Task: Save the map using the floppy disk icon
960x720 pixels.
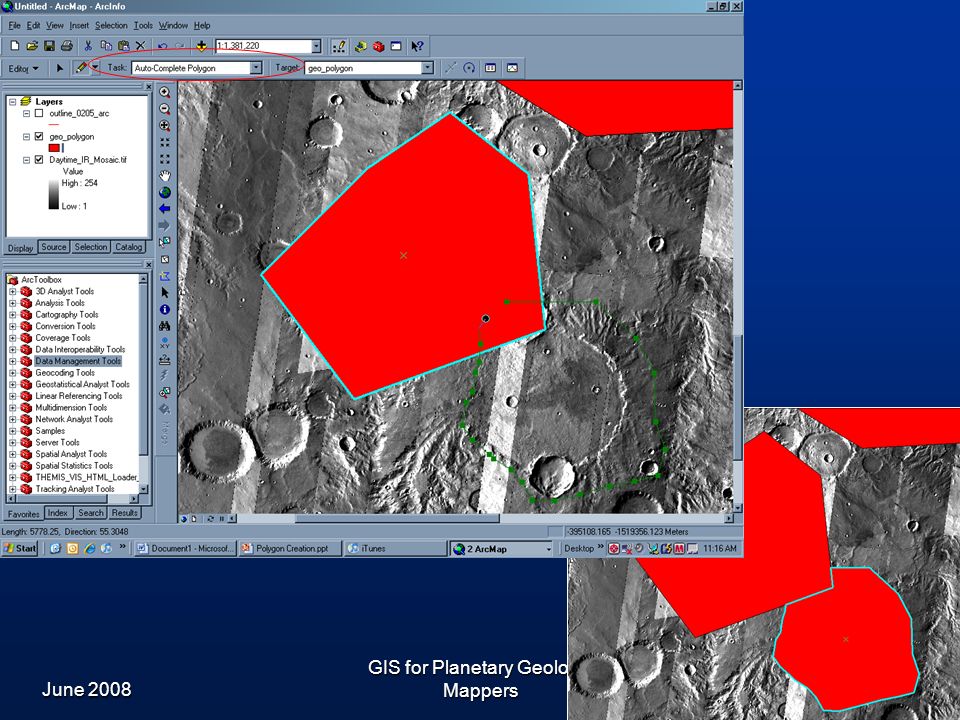Action: (x=49, y=46)
